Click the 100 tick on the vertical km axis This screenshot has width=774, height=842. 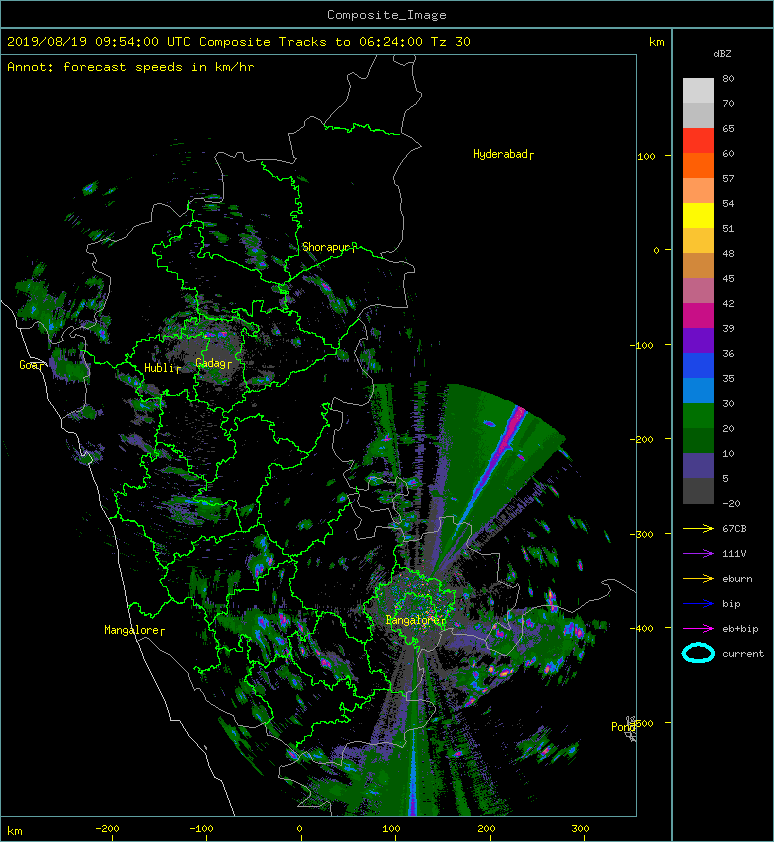(646, 156)
